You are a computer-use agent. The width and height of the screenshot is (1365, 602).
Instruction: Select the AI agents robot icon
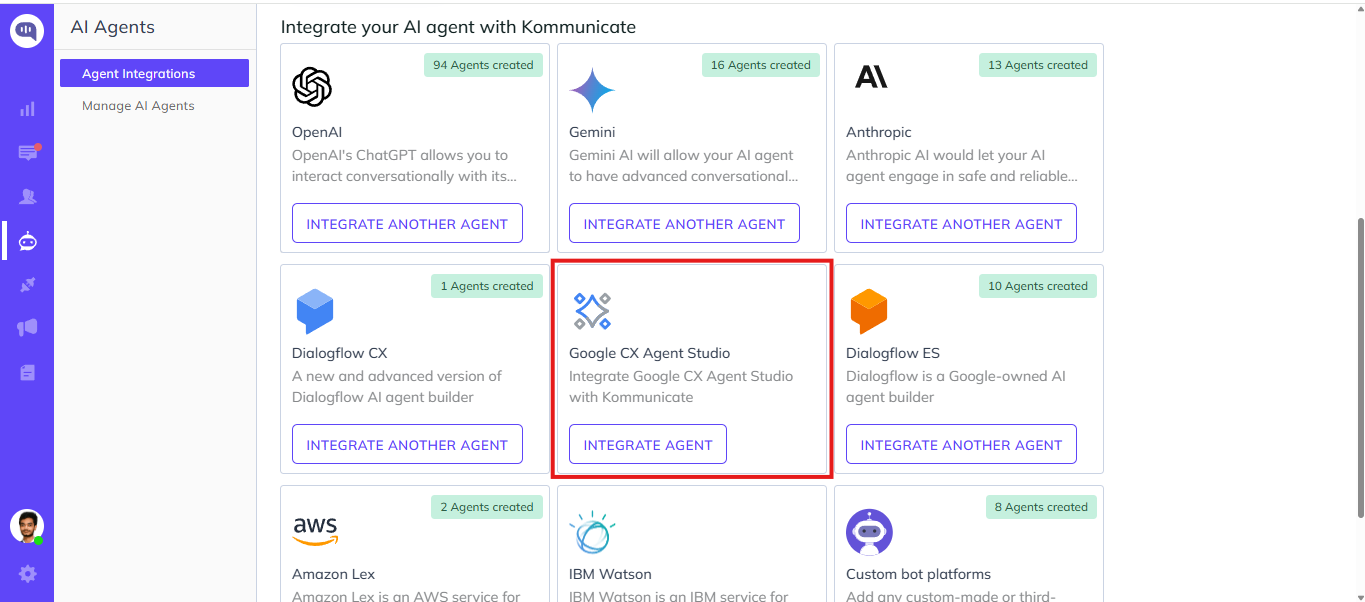pos(28,241)
